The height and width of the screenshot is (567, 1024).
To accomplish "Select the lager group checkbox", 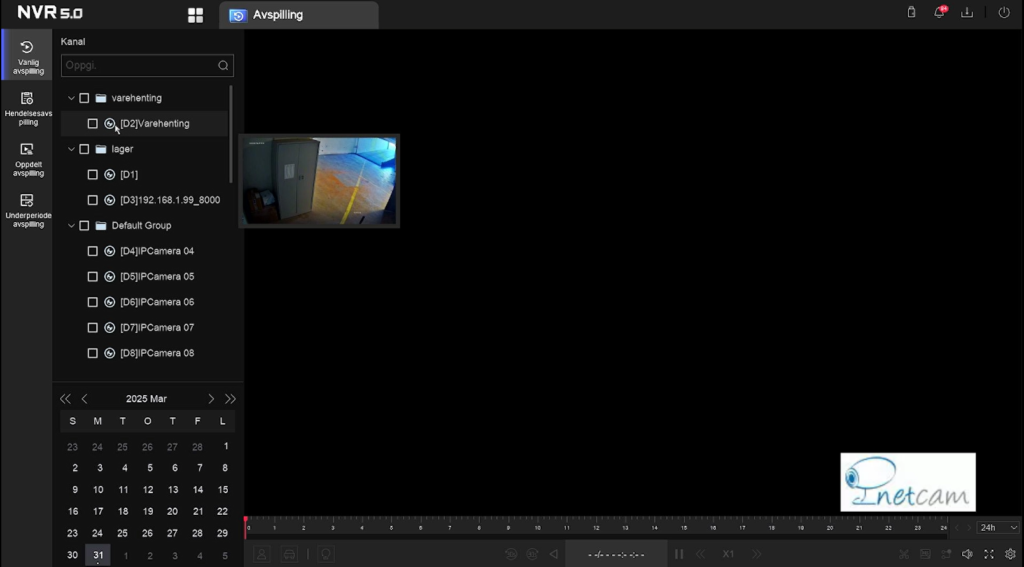I will 84,149.
